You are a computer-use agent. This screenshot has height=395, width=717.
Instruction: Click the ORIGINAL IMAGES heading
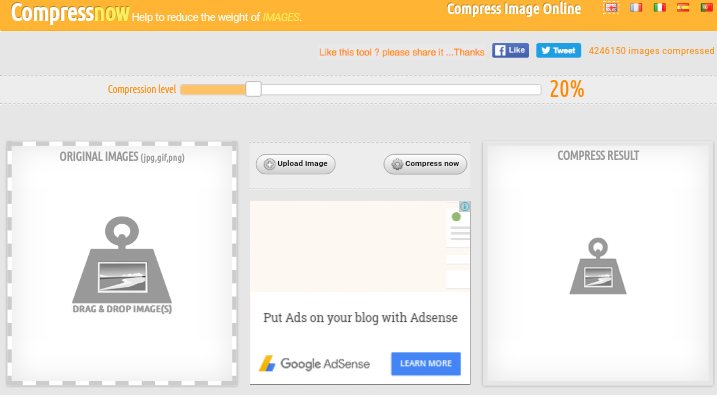[122, 157]
